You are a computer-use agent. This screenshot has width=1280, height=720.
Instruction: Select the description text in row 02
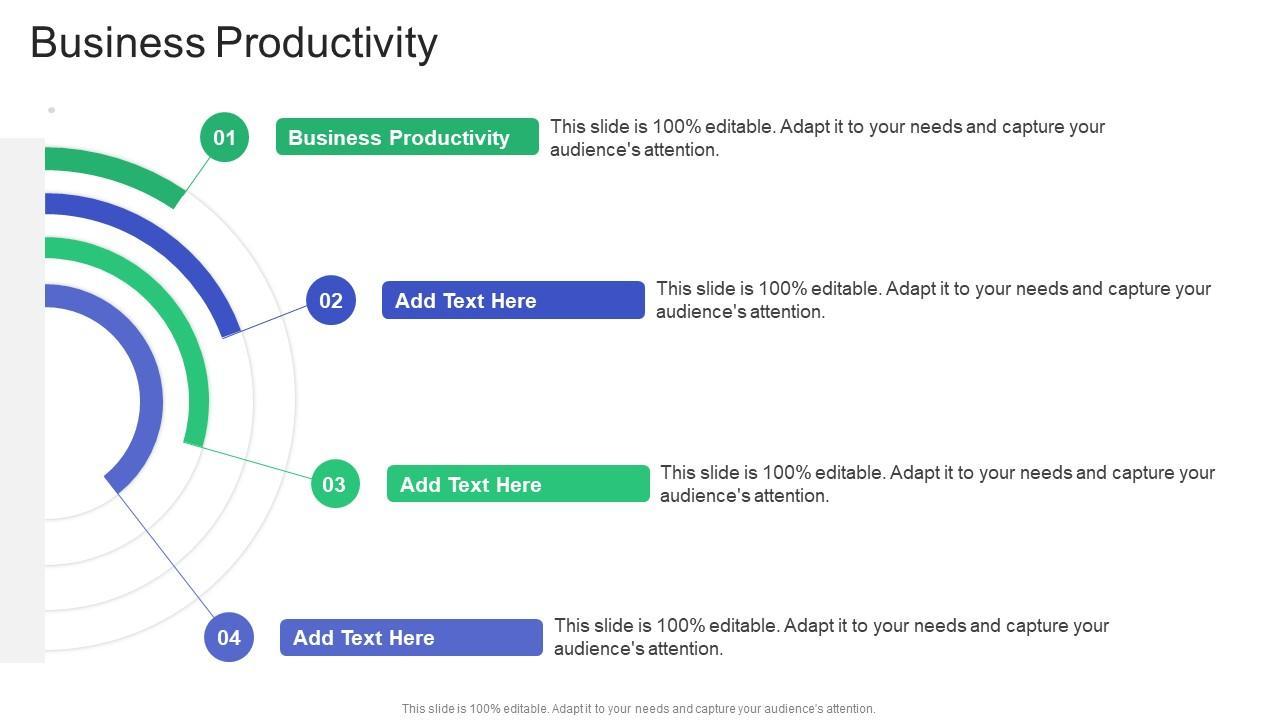pyautogui.click(x=933, y=300)
